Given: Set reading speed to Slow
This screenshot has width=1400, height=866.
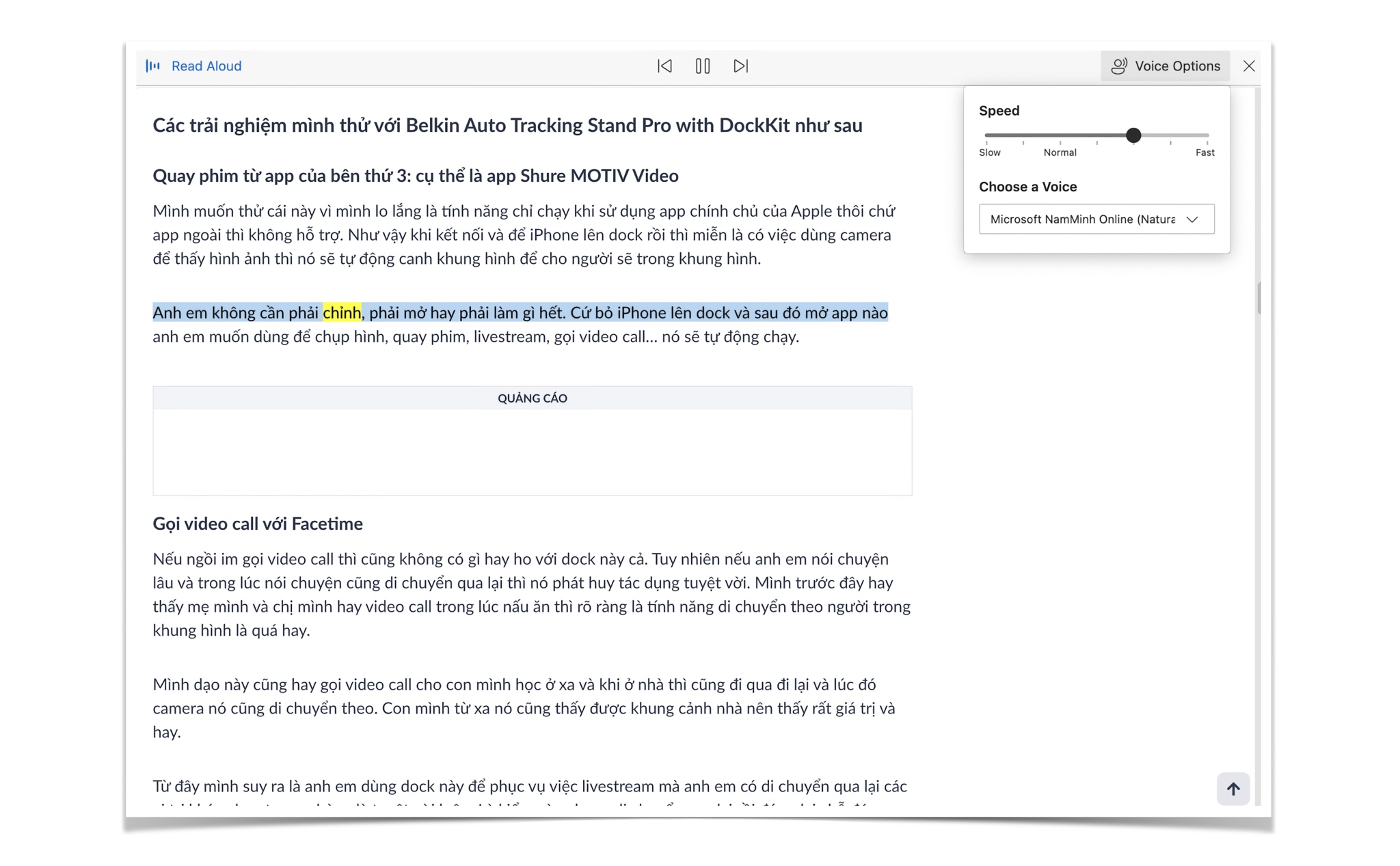Looking at the screenshot, I should [x=989, y=152].
